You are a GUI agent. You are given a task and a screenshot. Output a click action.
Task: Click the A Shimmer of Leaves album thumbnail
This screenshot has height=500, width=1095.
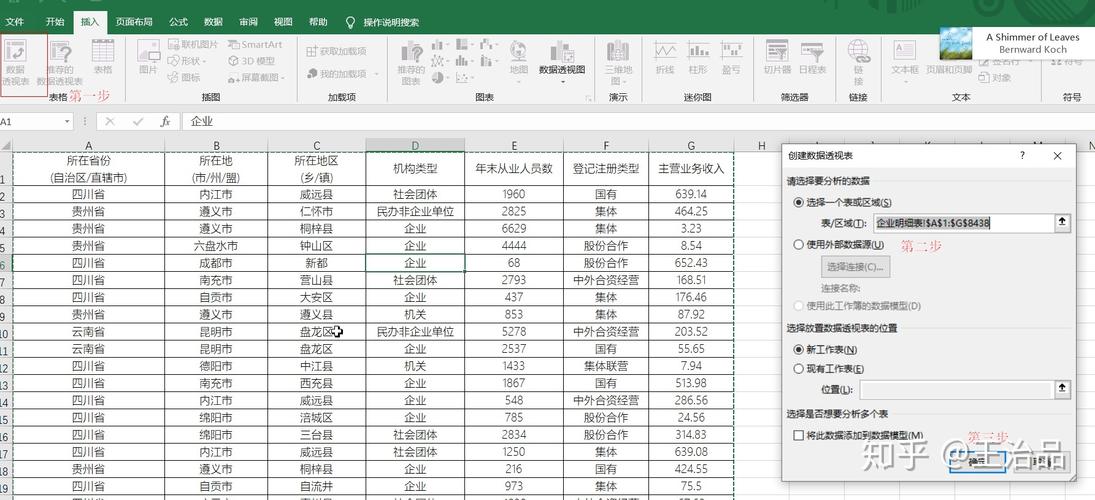955,43
